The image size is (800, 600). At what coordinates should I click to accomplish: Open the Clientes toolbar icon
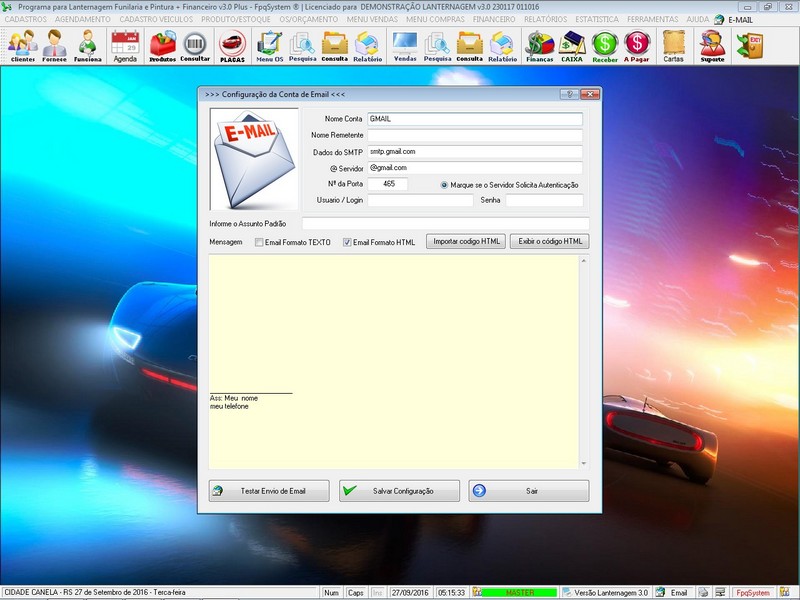[x=22, y=45]
